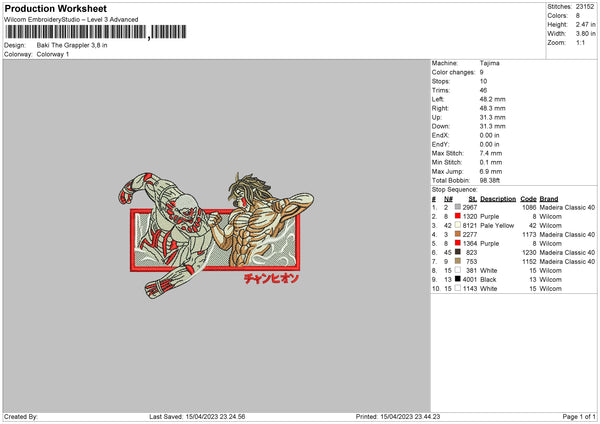The width and height of the screenshot is (600, 424).
Task: Click "Pale Yellow" description text
Action: pyautogui.click(x=497, y=225)
